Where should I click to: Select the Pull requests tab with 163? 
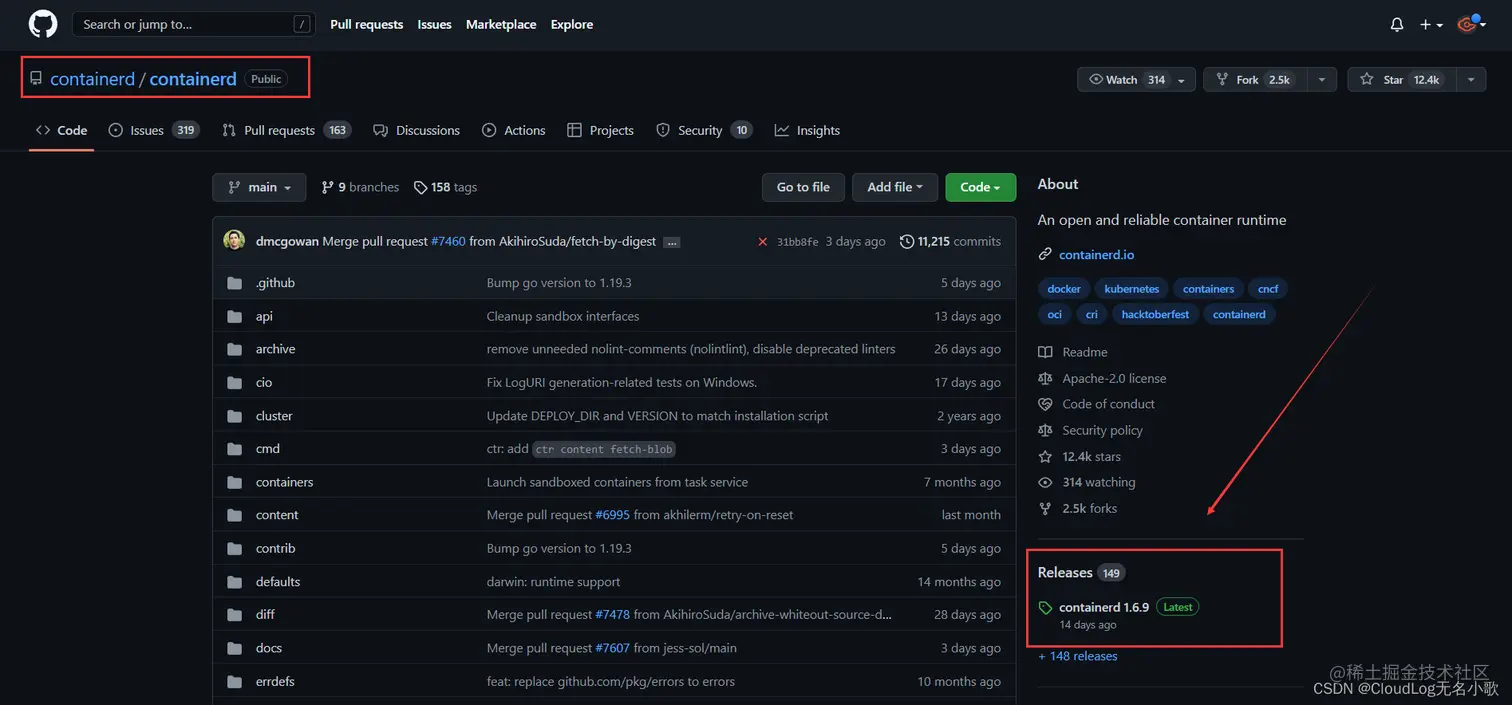(x=287, y=130)
